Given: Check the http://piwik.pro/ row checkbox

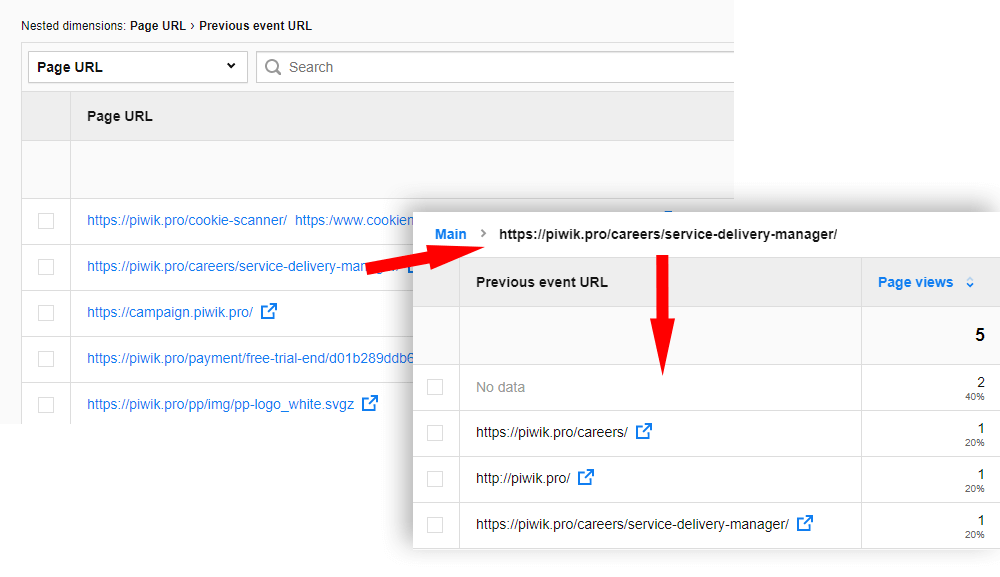Looking at the screenshot, I should pos(435,479).
